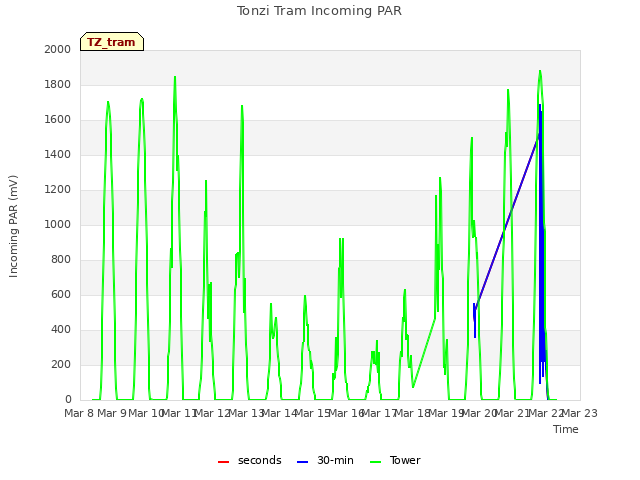
Task: Click the 1000 y-axis tick label
Action: (58, 224)
